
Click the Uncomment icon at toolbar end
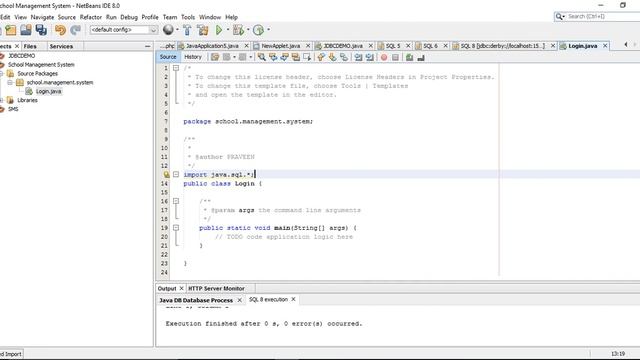coord(421,58)
